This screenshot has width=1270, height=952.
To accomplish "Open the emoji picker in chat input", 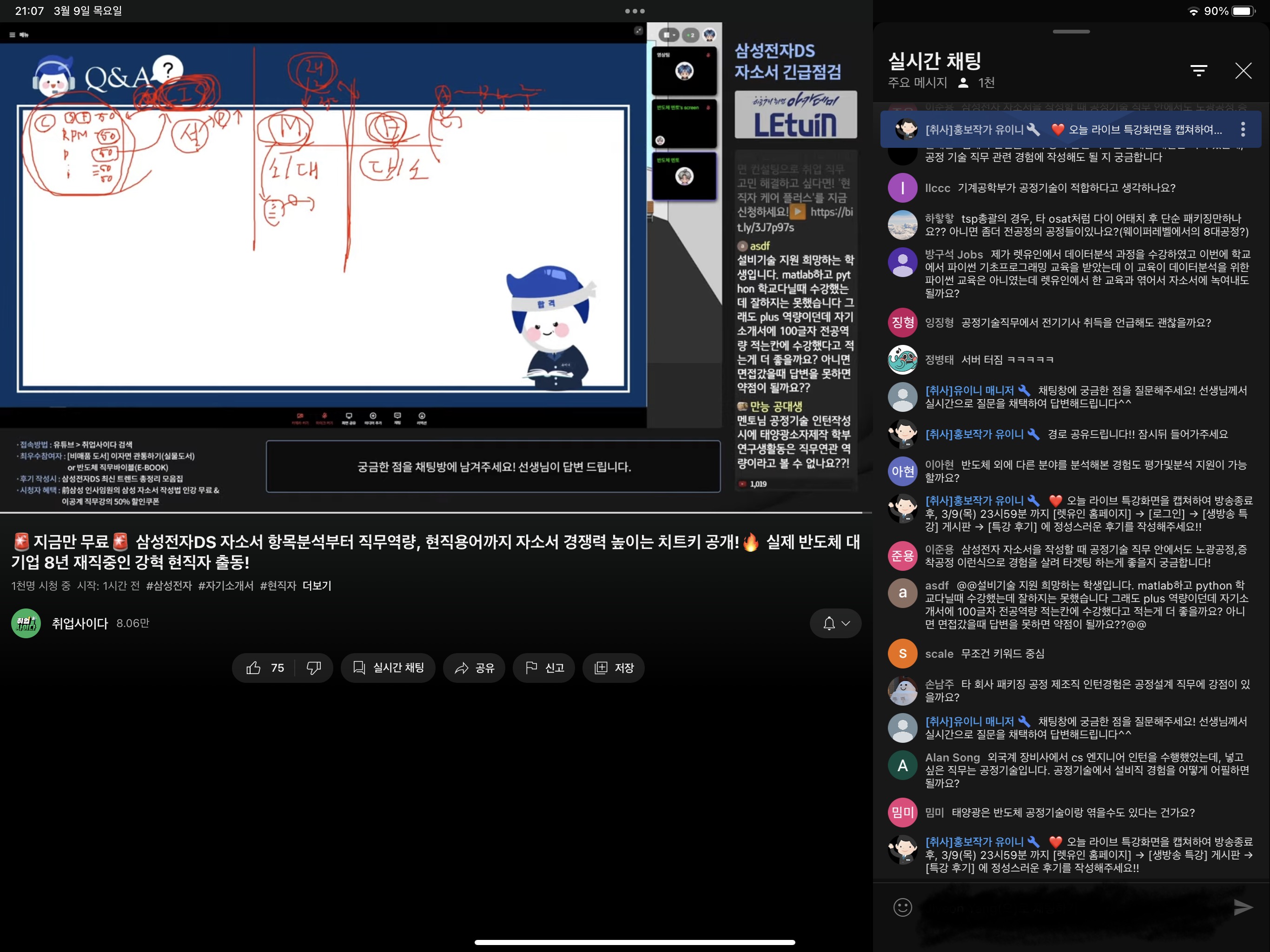I will click(x=903, y=907).
